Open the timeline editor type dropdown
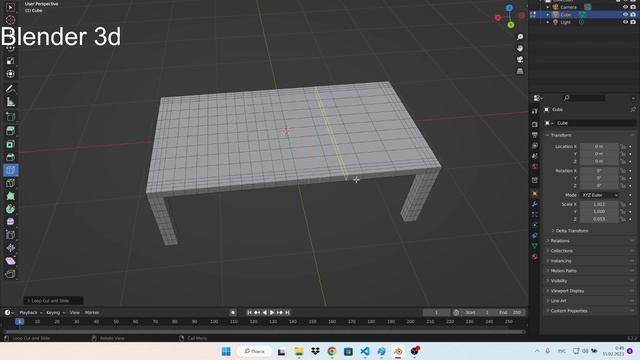This screenshot has width=640, height=360. point(9,313)
